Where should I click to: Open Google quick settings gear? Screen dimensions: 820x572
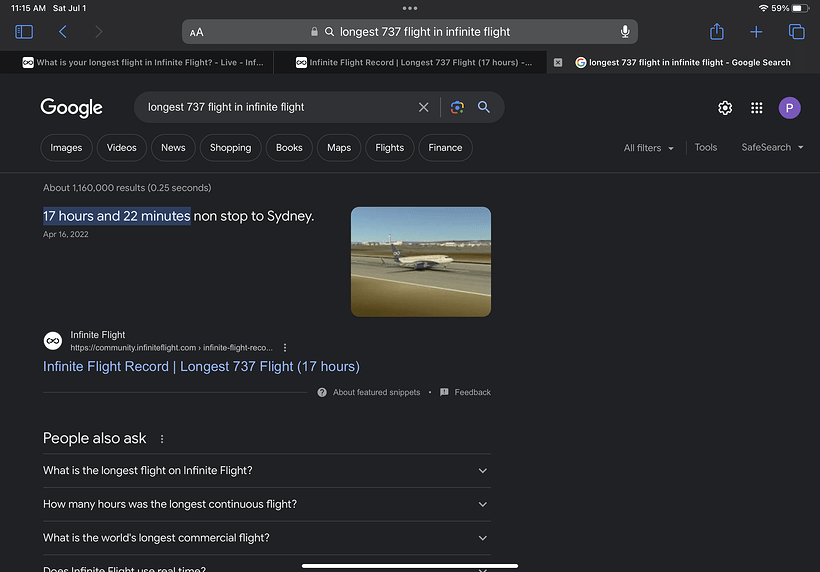[725, 108]
